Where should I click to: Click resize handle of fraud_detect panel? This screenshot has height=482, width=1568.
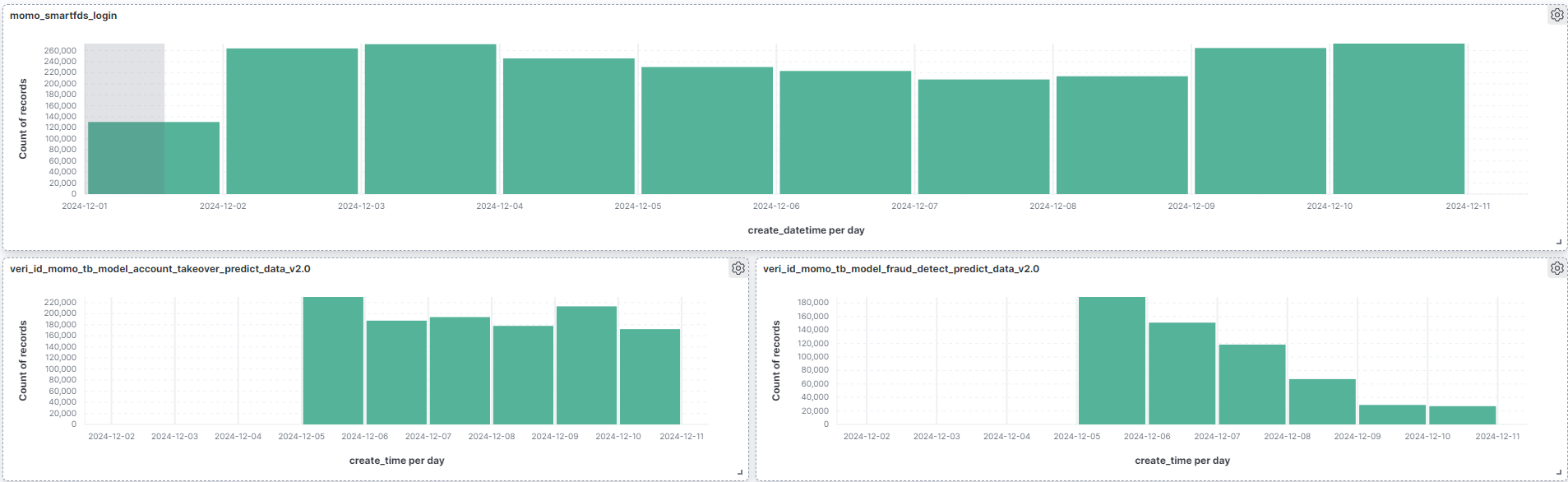(x=1559, y=472)
